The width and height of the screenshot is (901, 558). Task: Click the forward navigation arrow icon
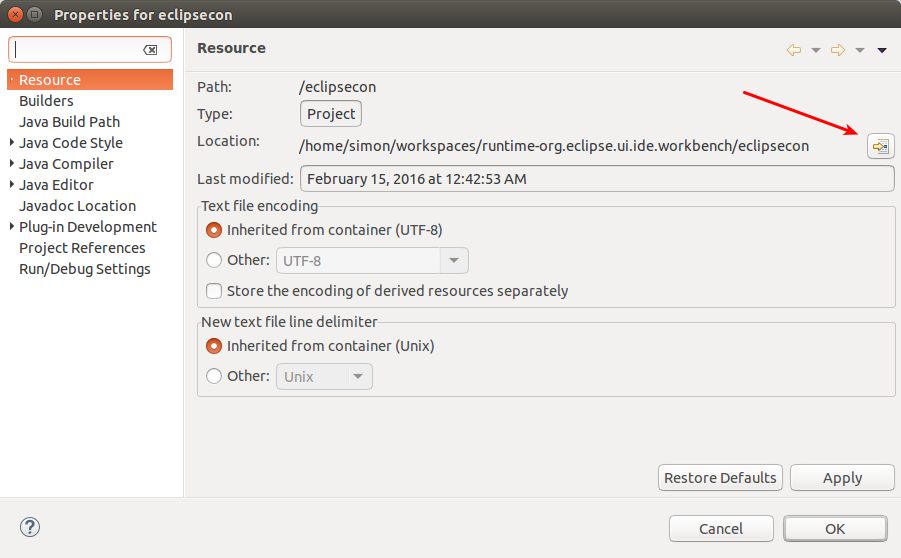838,50
